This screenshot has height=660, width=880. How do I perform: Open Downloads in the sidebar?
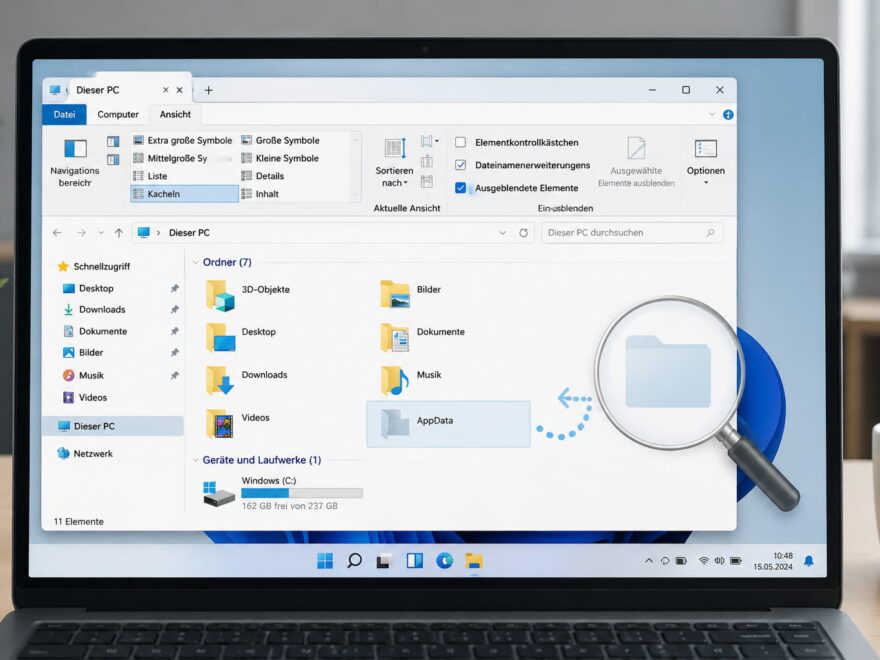(x=94, y=309)
